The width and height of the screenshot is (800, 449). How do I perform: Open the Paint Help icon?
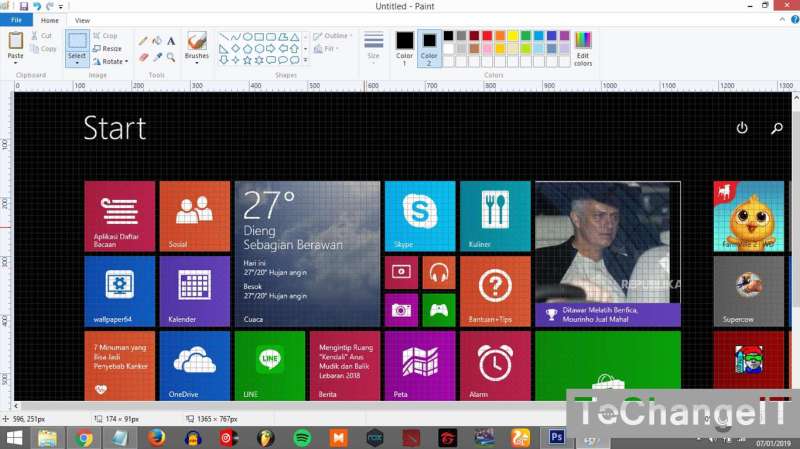795,19
